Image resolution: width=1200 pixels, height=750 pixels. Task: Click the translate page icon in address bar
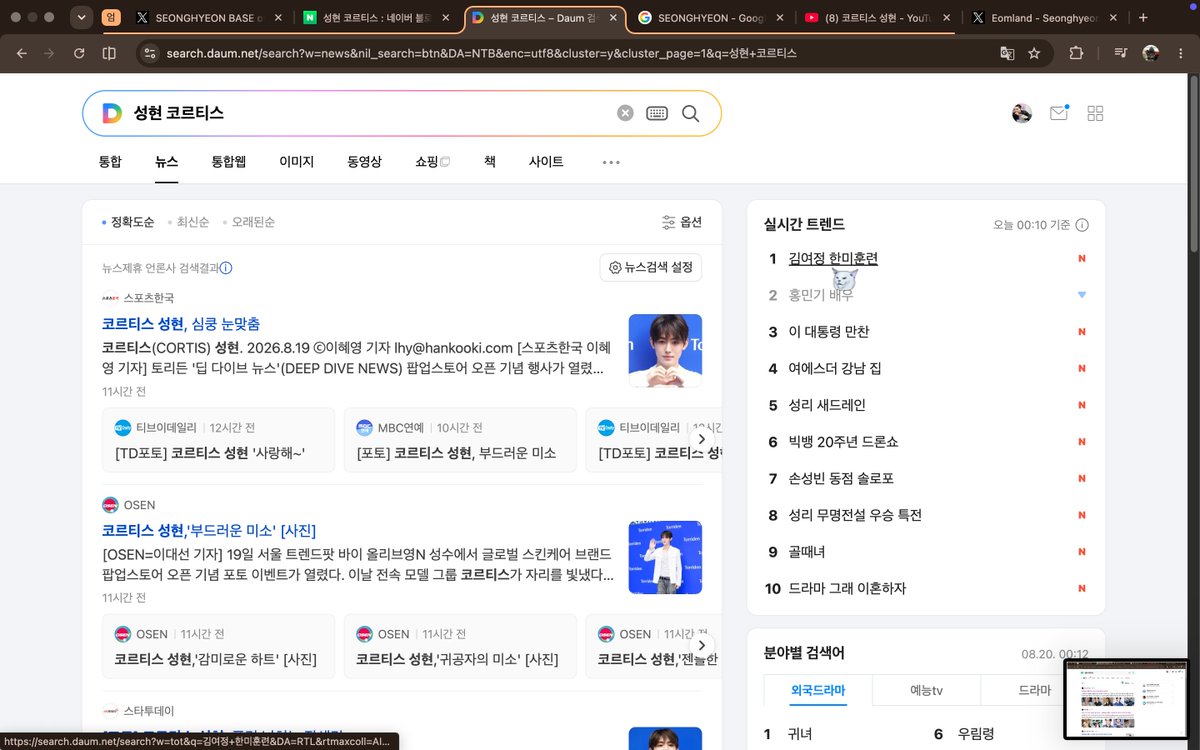tap(1008, 53)
